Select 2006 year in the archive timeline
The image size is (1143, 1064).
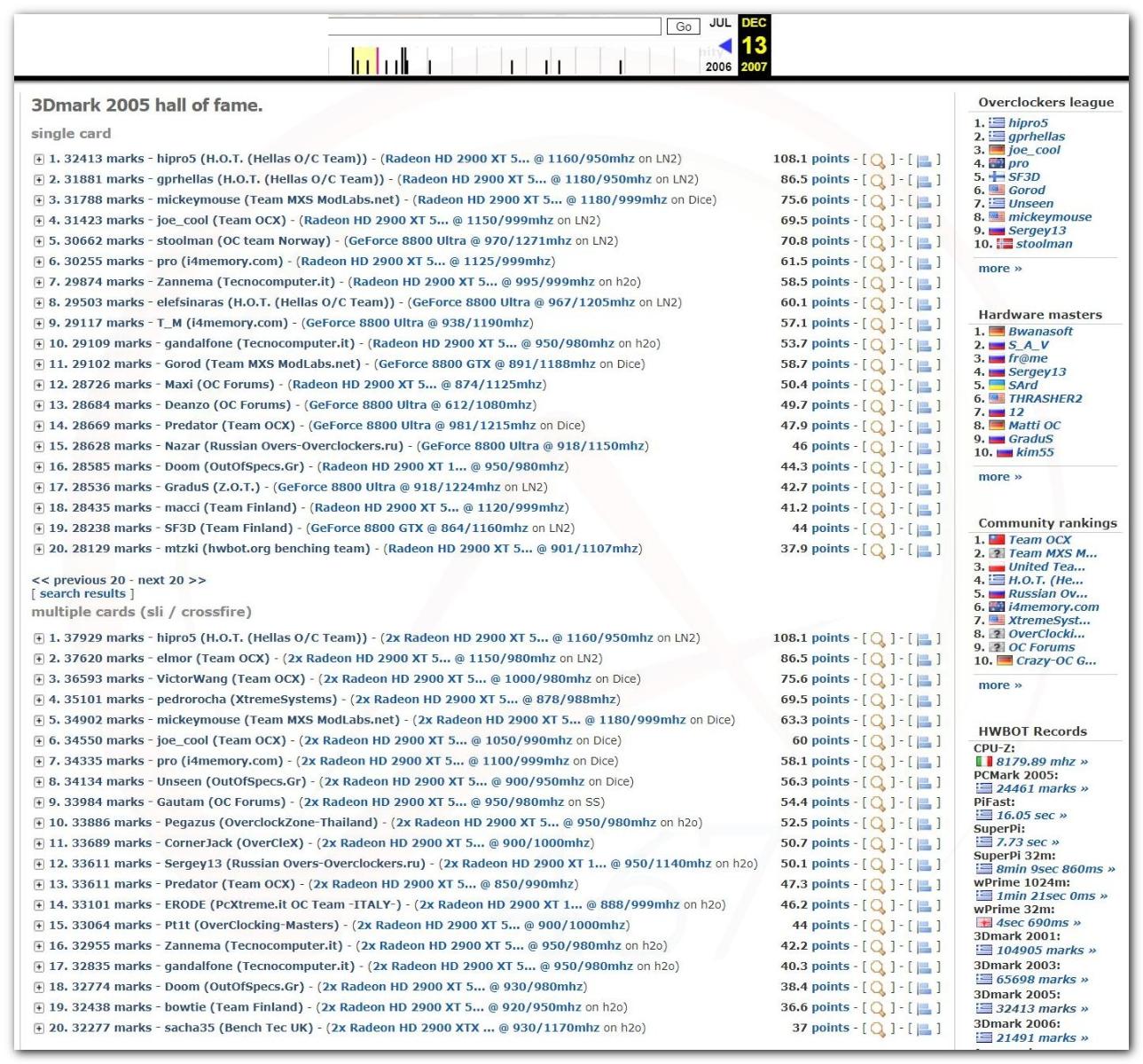point(718,66)
